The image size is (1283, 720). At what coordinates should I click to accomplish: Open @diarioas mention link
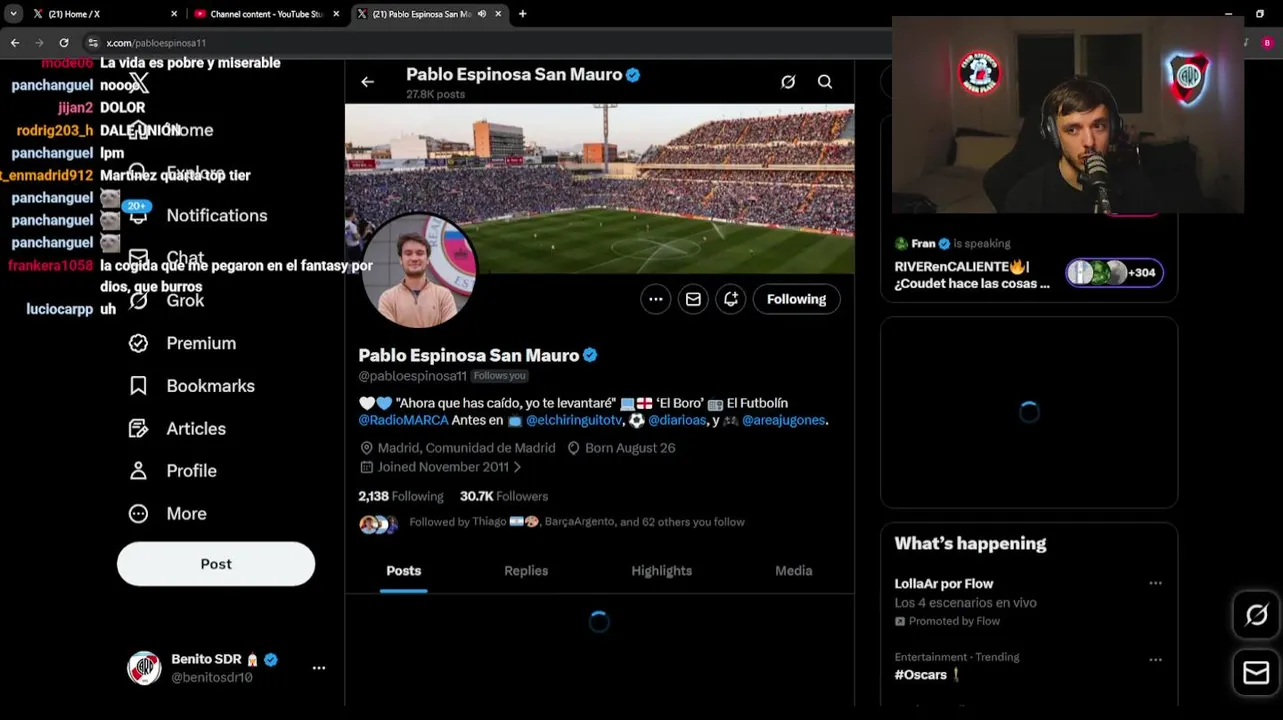pos(677,420)
